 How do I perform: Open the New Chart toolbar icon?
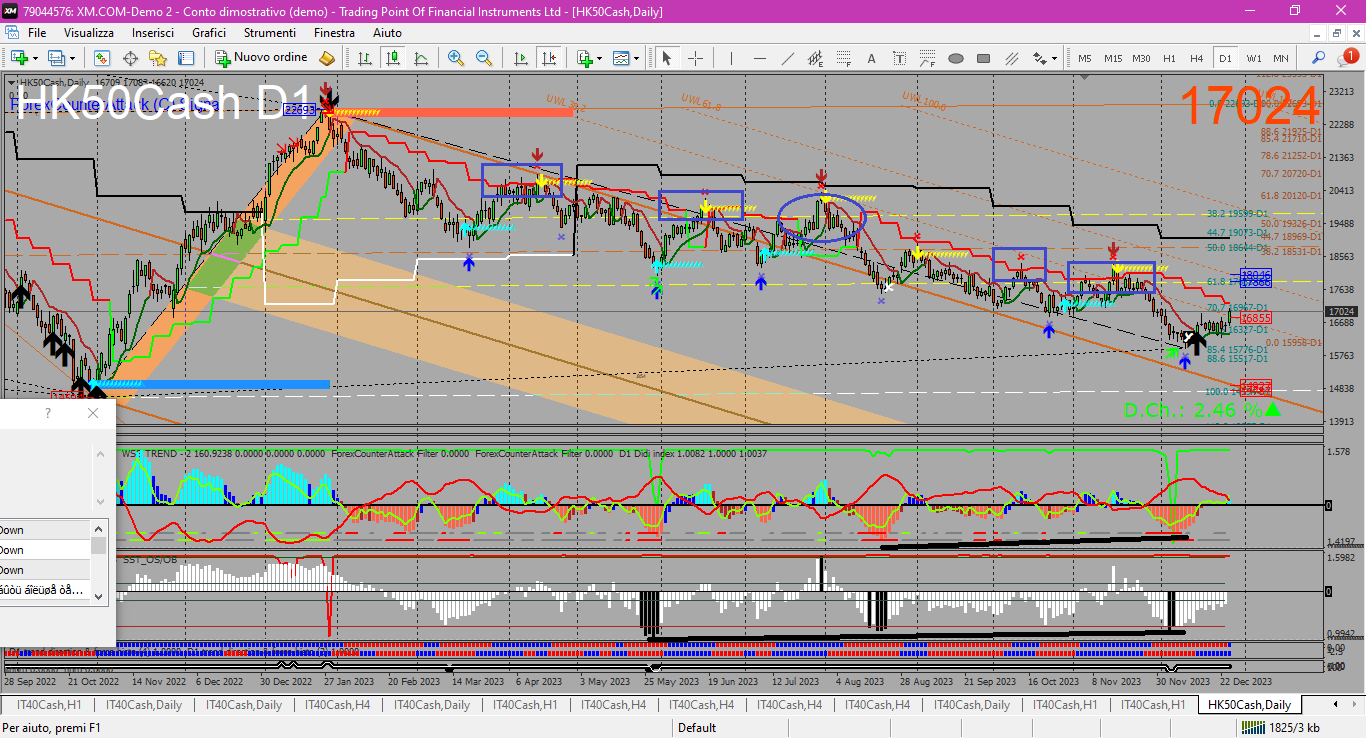19,58
